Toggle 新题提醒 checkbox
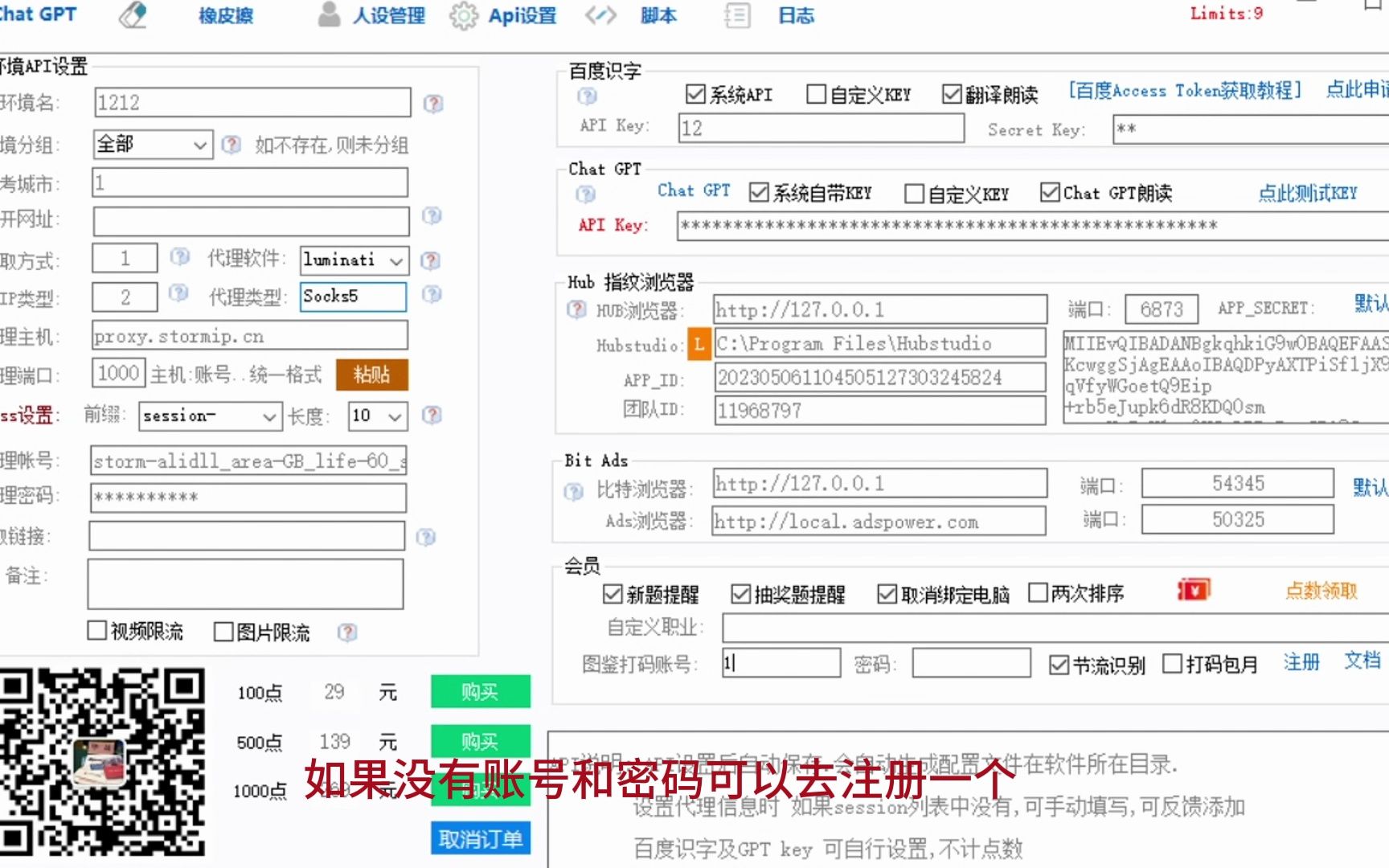The image size is (1389, 868). click(613, 594)
